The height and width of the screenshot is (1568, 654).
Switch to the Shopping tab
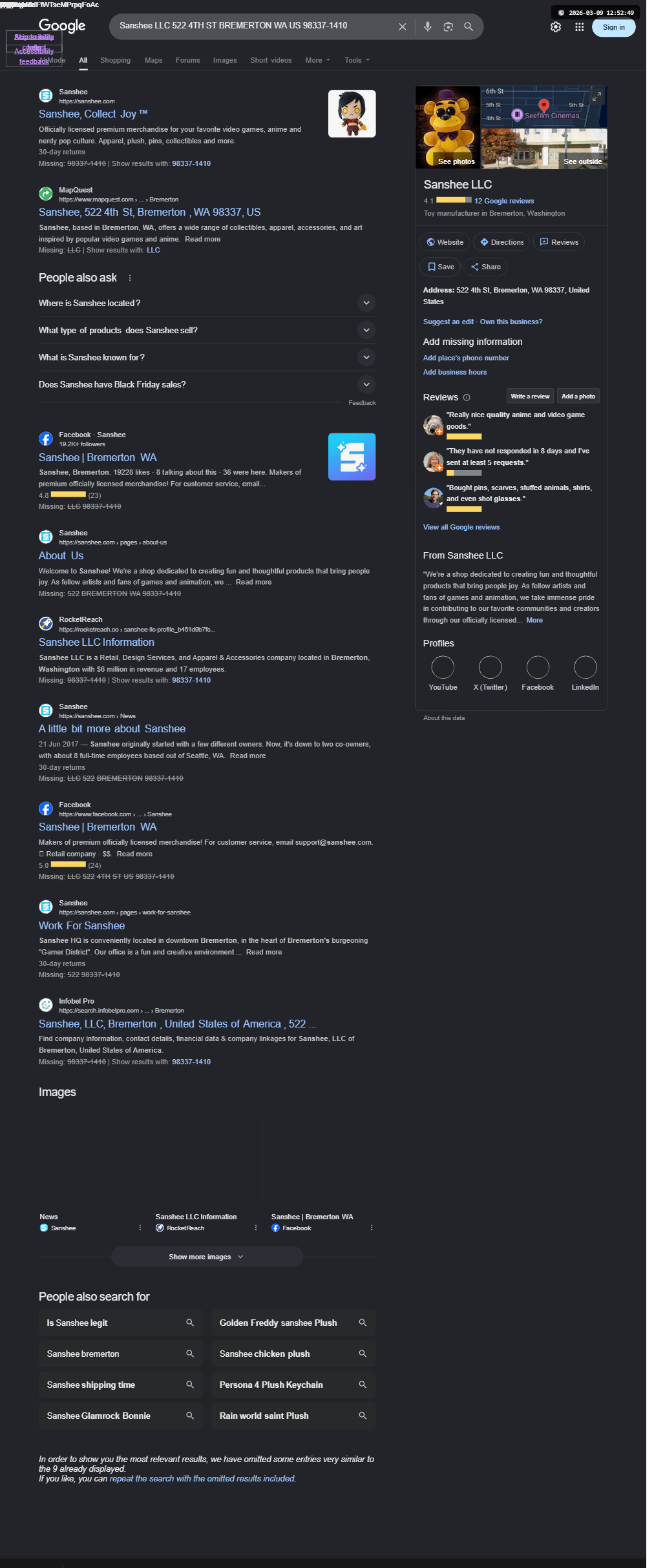(115, 60)
